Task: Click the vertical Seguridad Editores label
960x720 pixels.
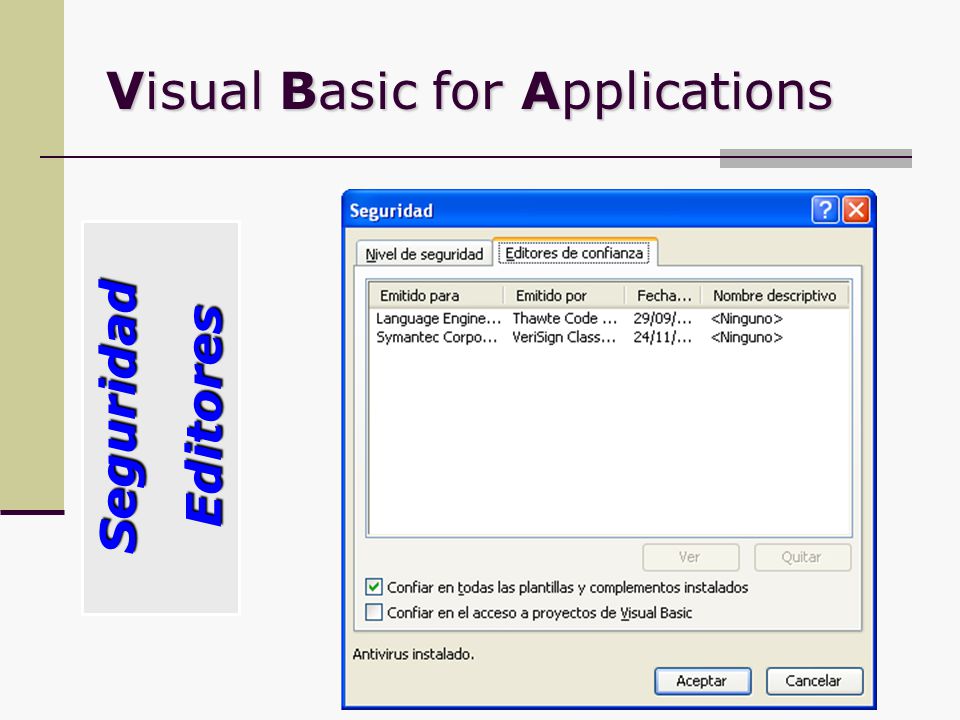Action: coord(161,417)
